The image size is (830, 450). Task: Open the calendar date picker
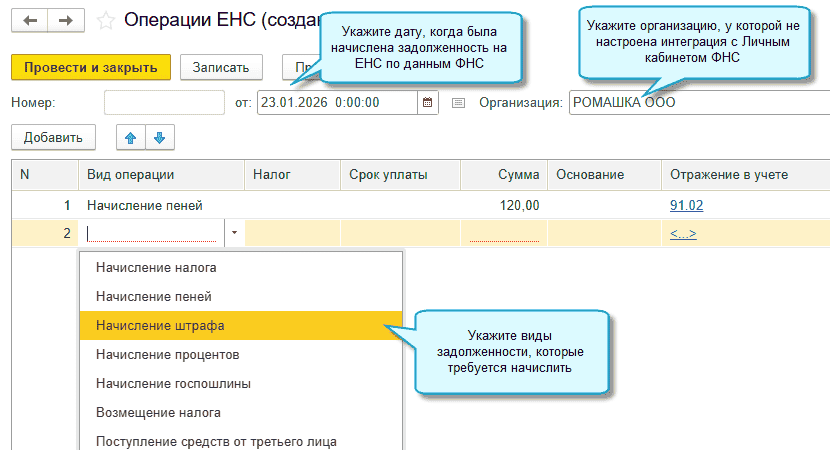coord(428,102)
